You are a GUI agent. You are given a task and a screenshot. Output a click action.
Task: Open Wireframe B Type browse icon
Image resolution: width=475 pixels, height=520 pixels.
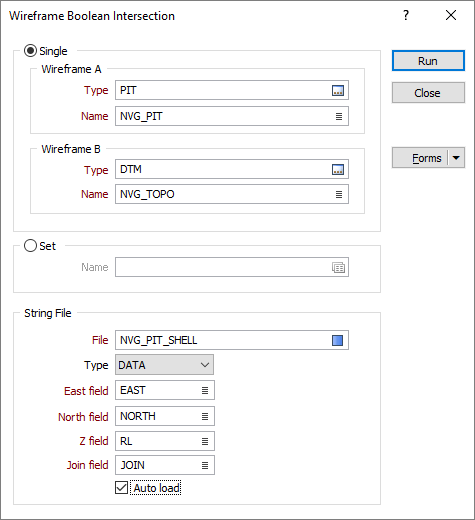click(338, 169)
